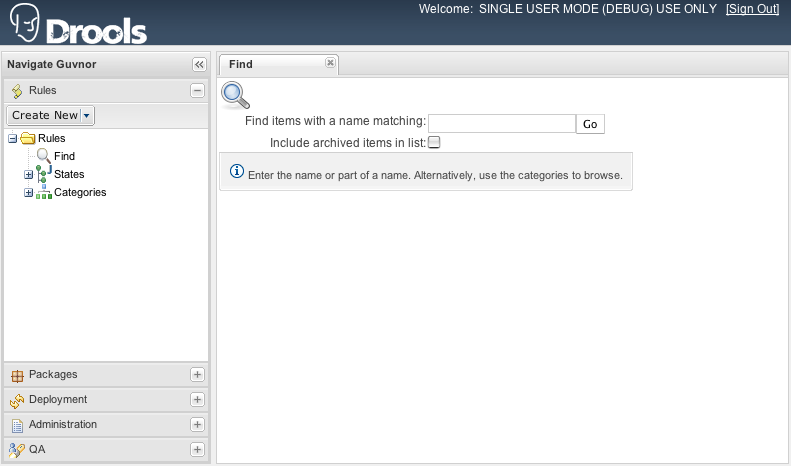The width and height of the screenshot is (791, 466).
Task: Click the Sign Out link
Action: tap(753, 9)
